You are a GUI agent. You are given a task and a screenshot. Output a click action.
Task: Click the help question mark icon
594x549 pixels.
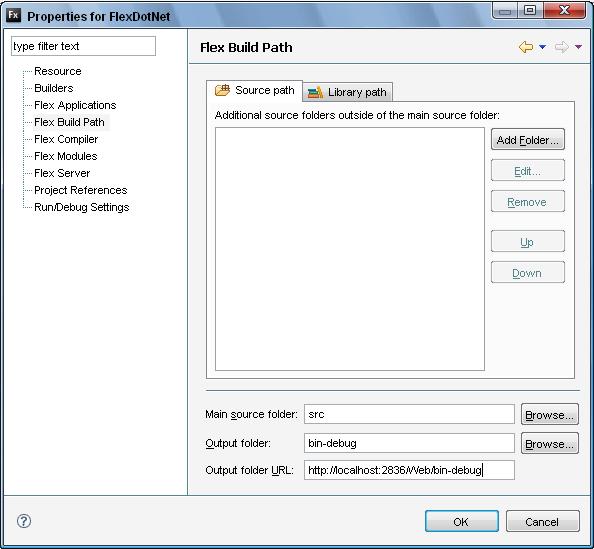click(24, 521)
